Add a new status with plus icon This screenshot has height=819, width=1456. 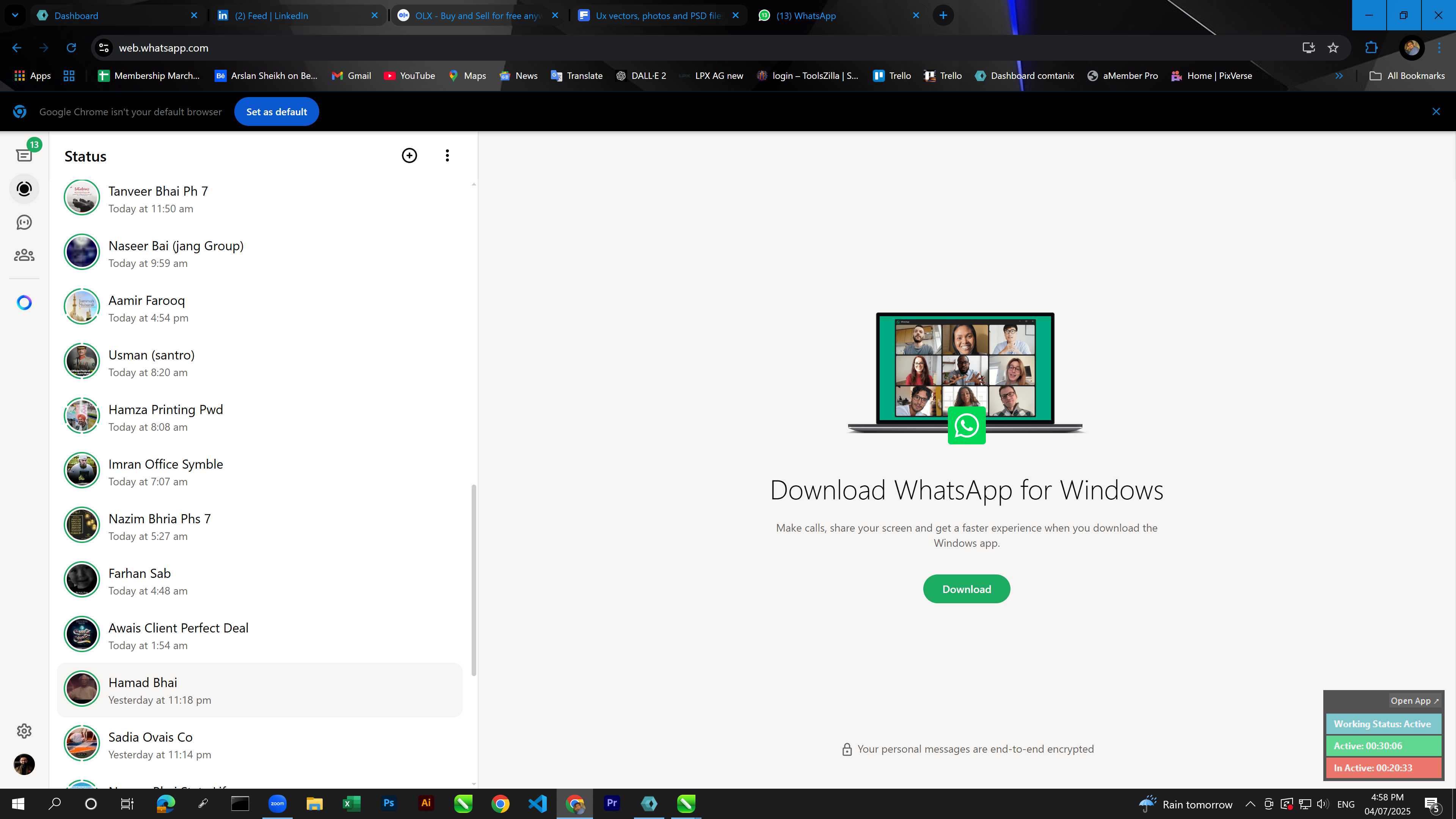(409, 155)
